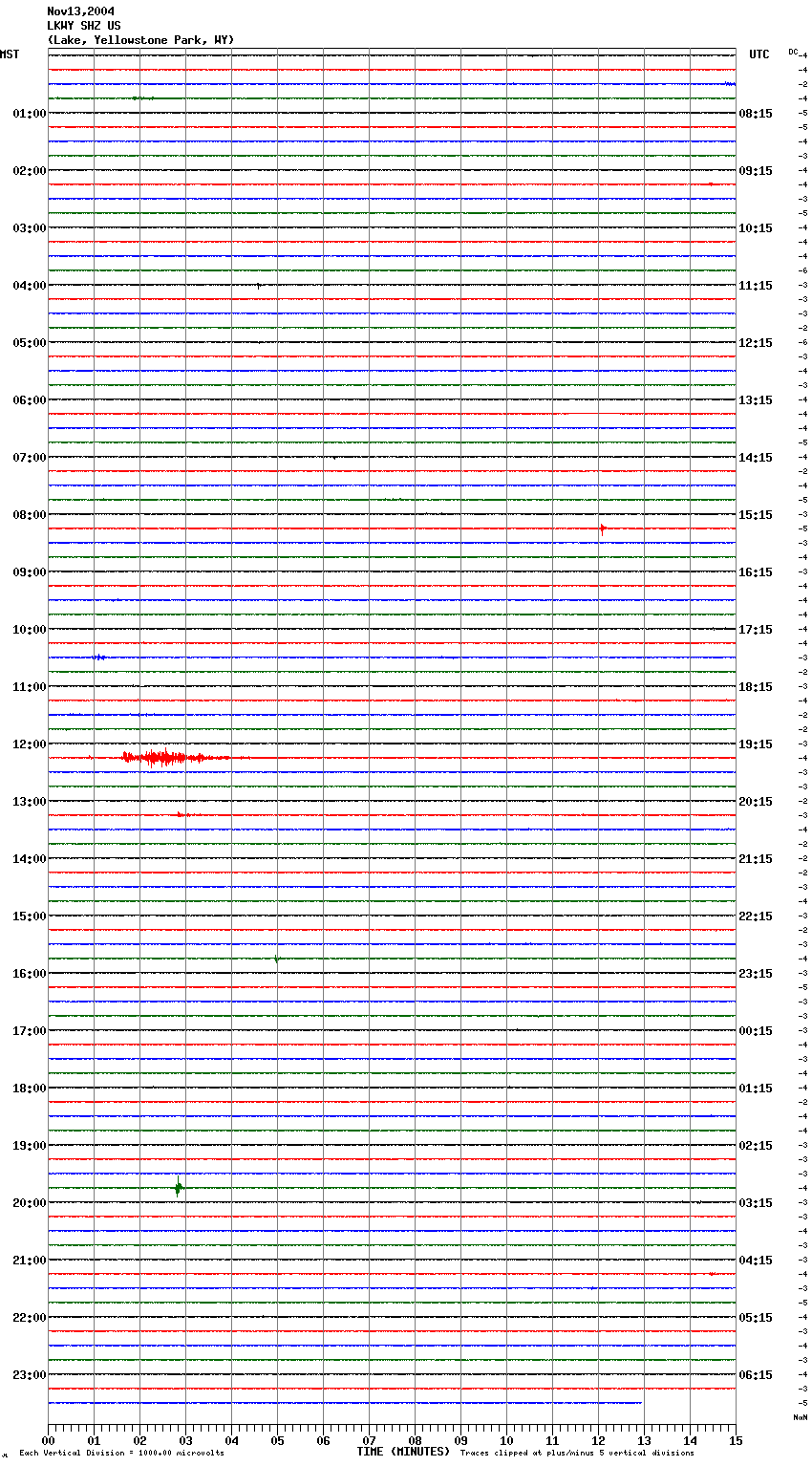Select the 12:00 MST time label
Image resolution: width=812 pixels, height=1466 pixels.
(29, 744)
